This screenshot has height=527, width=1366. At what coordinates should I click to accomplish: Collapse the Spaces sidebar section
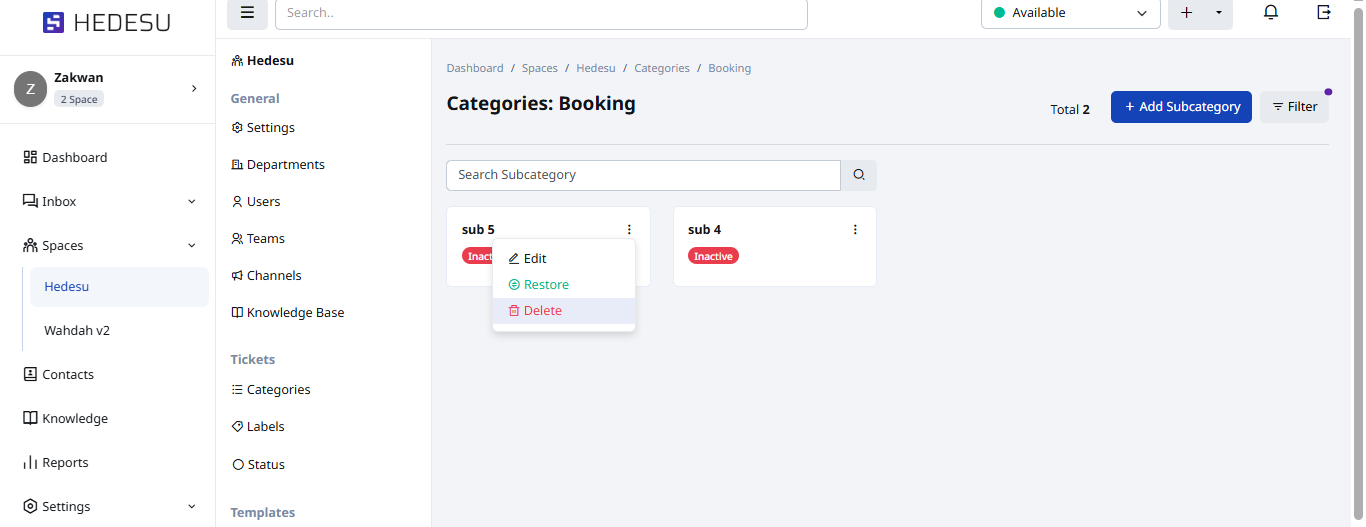(191, 246)
